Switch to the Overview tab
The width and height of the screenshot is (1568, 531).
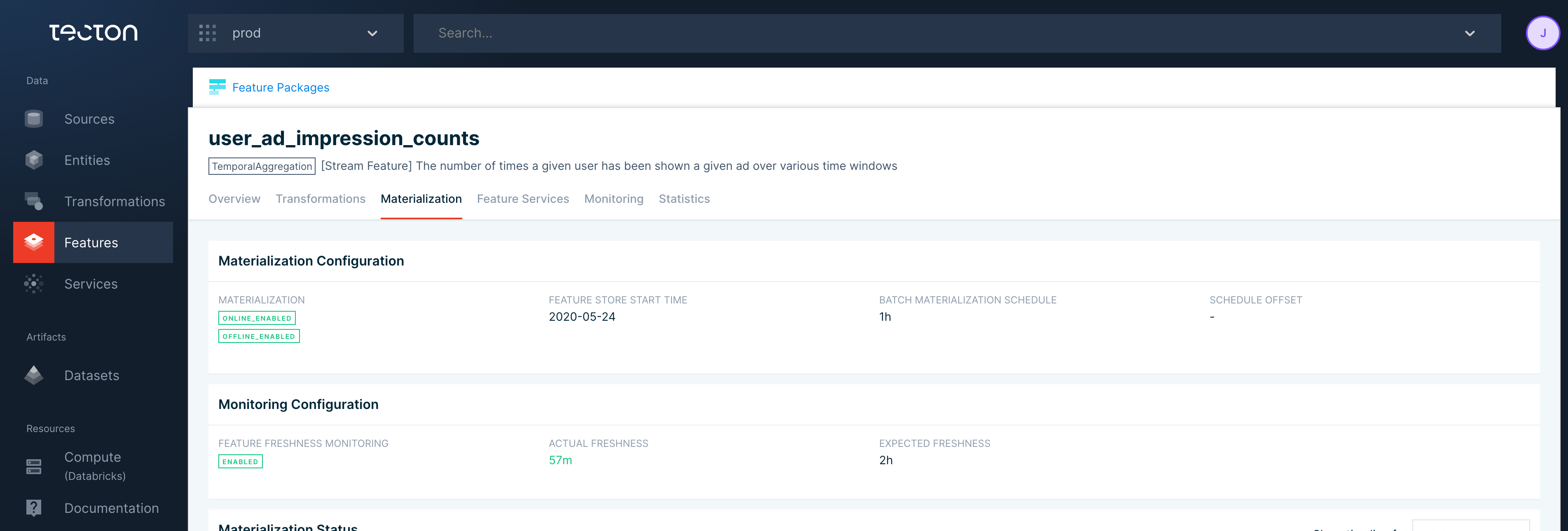tap(234, 198)
